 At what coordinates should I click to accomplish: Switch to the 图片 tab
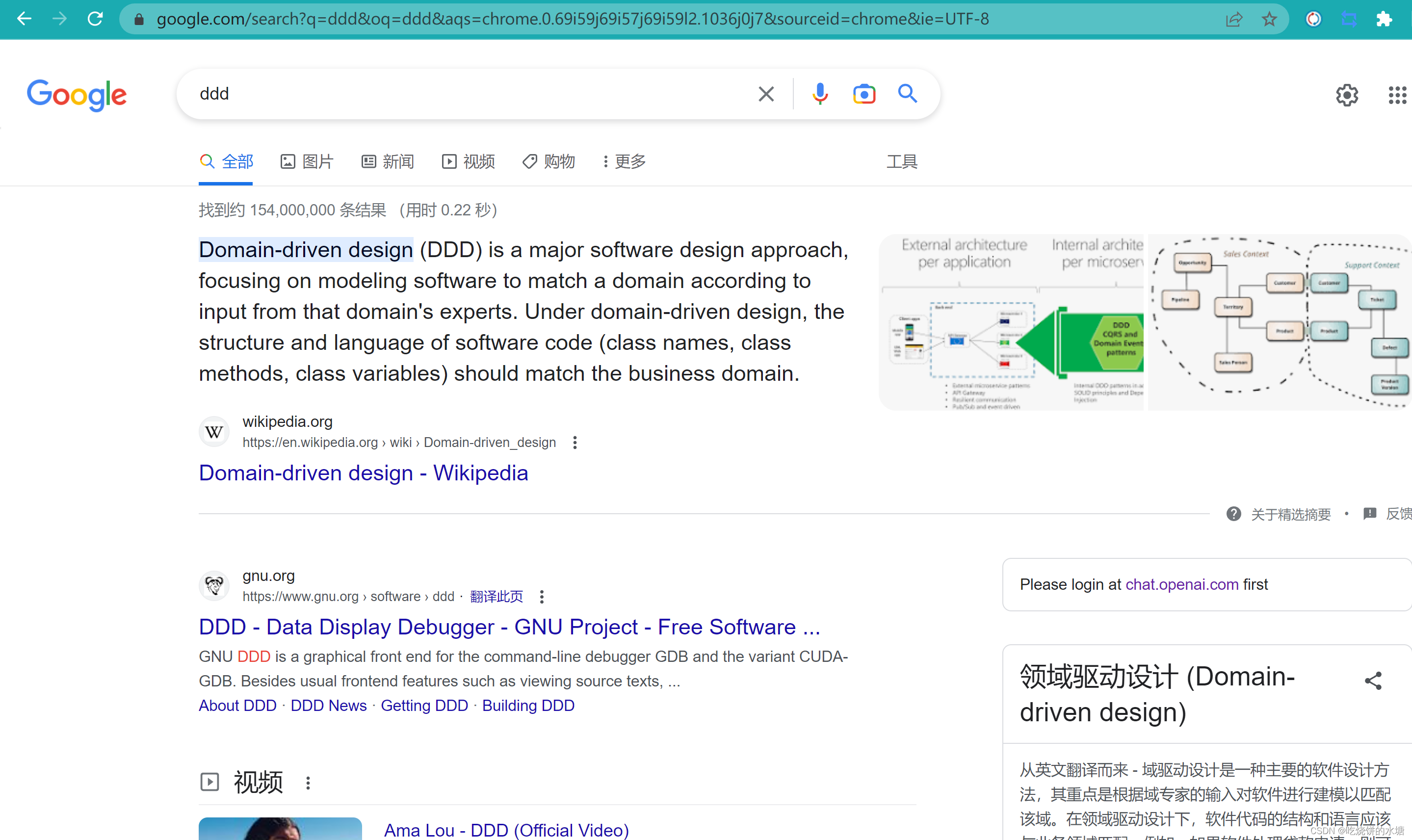pyautogui.click(x=307, y=162)
